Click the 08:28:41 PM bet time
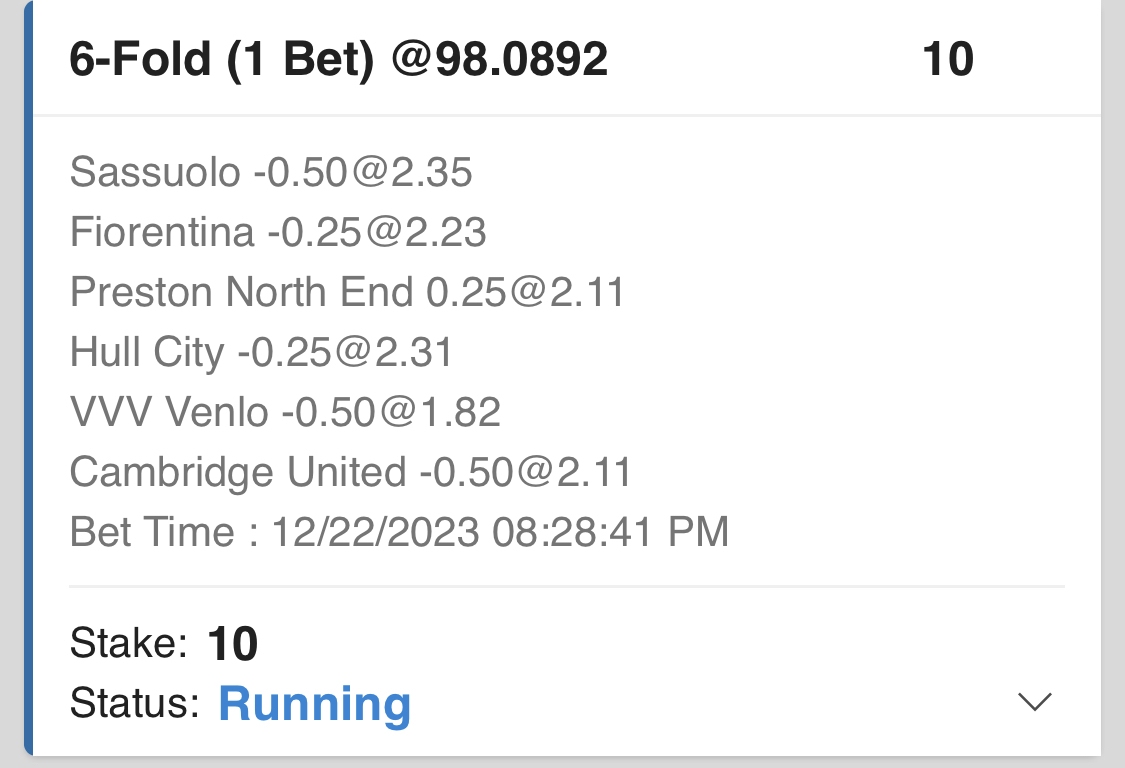 [610, 532]
